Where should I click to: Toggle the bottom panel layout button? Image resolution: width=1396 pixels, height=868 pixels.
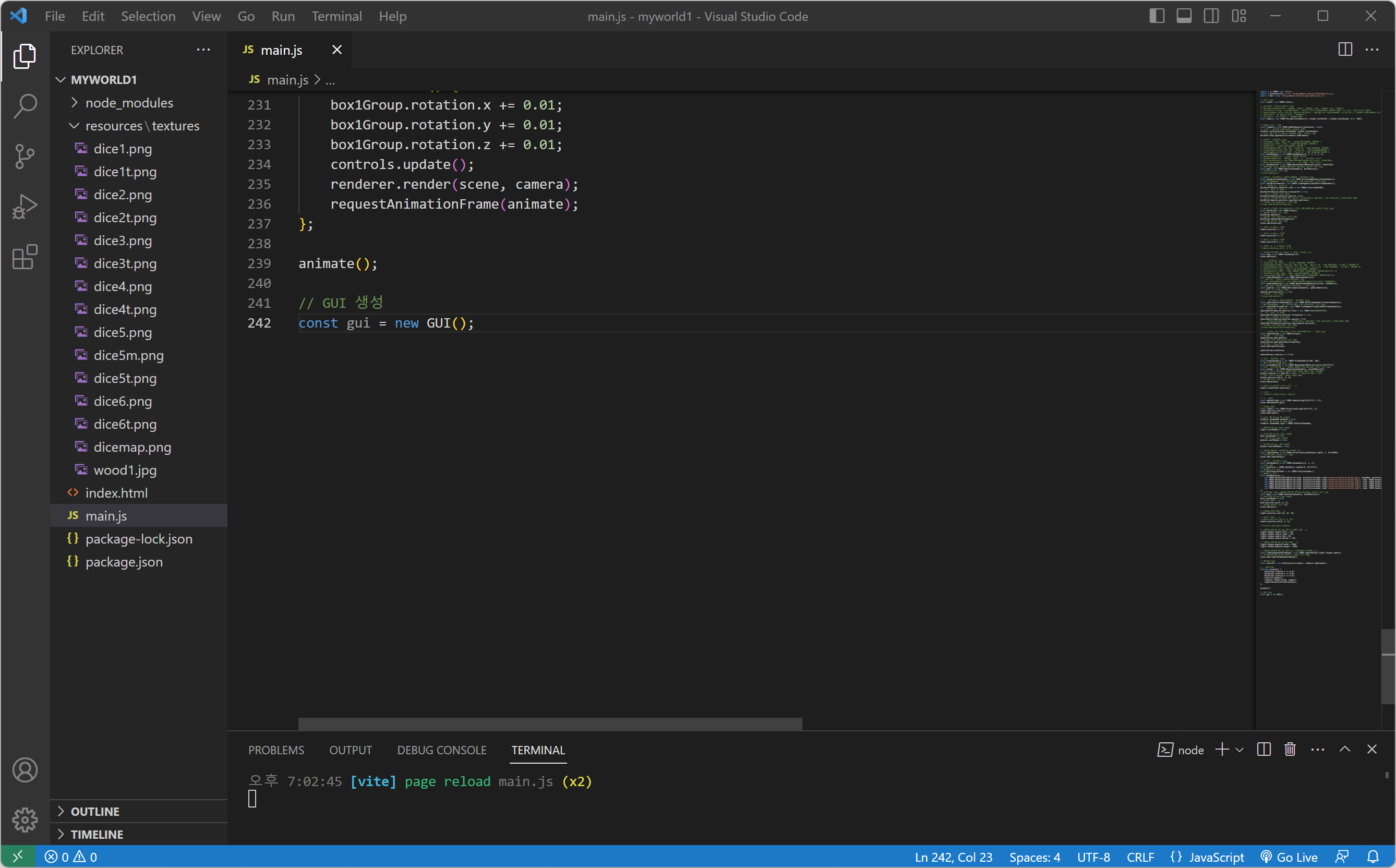pos(1184,16)
